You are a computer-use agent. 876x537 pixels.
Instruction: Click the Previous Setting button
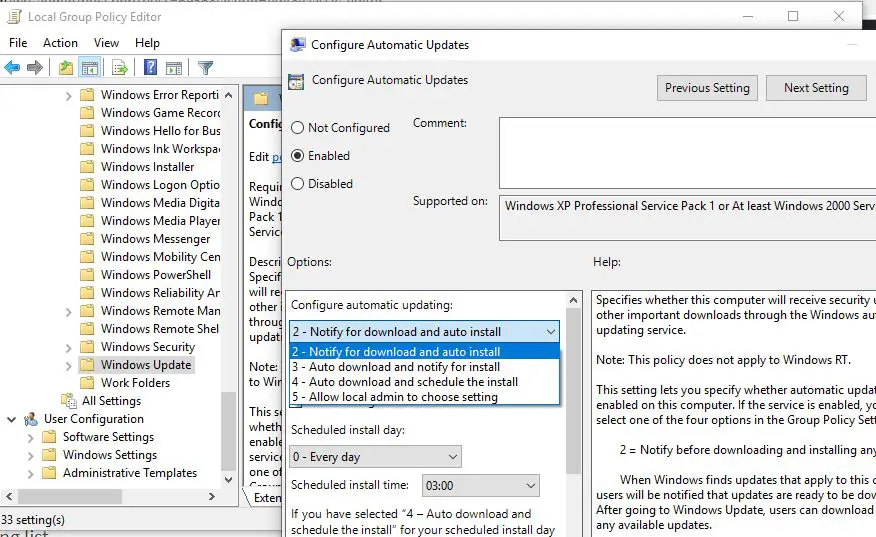[707, 88]
